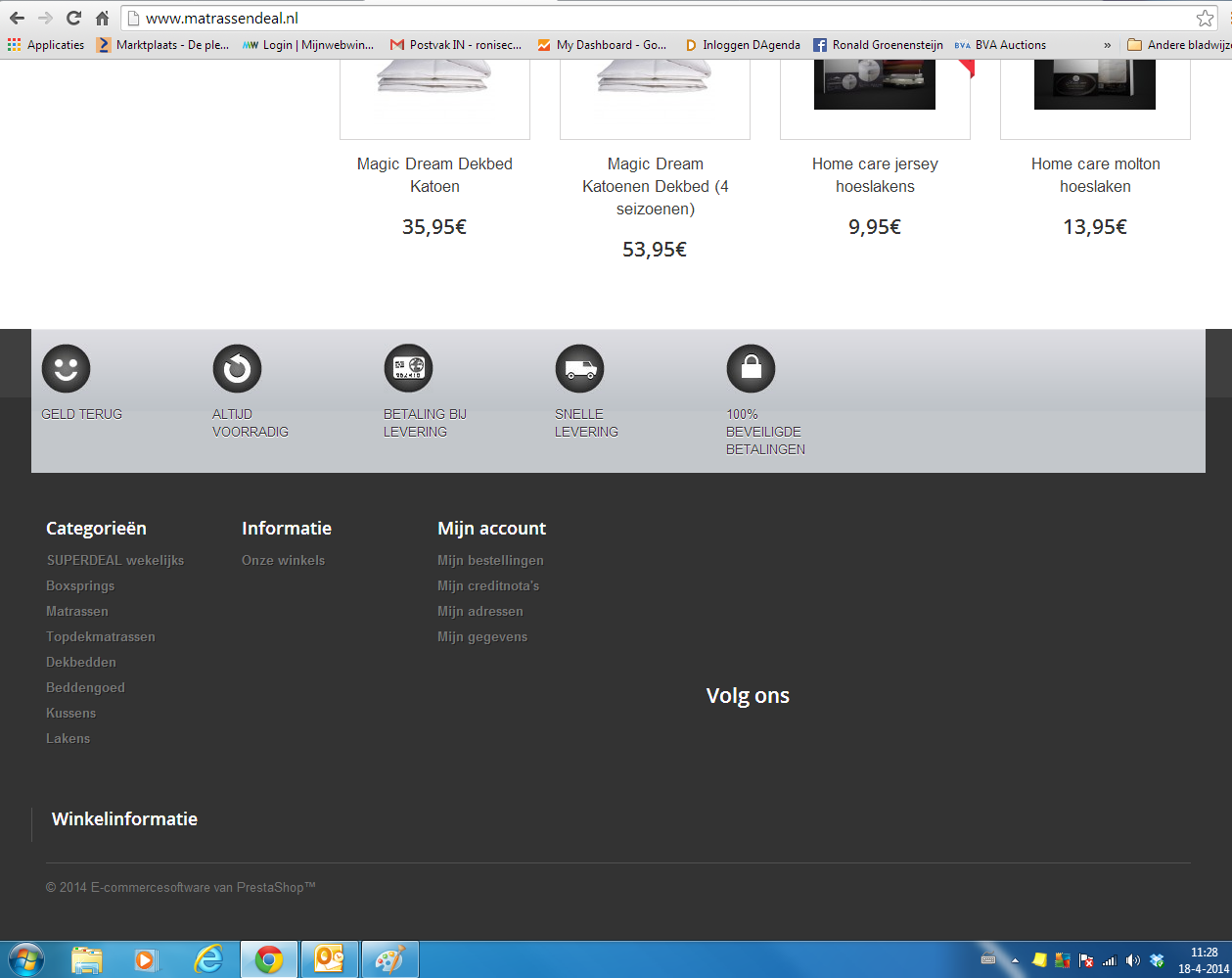
Task: Open the Postvak IN Gmail bookmark
Action: (x=456, y=45)
